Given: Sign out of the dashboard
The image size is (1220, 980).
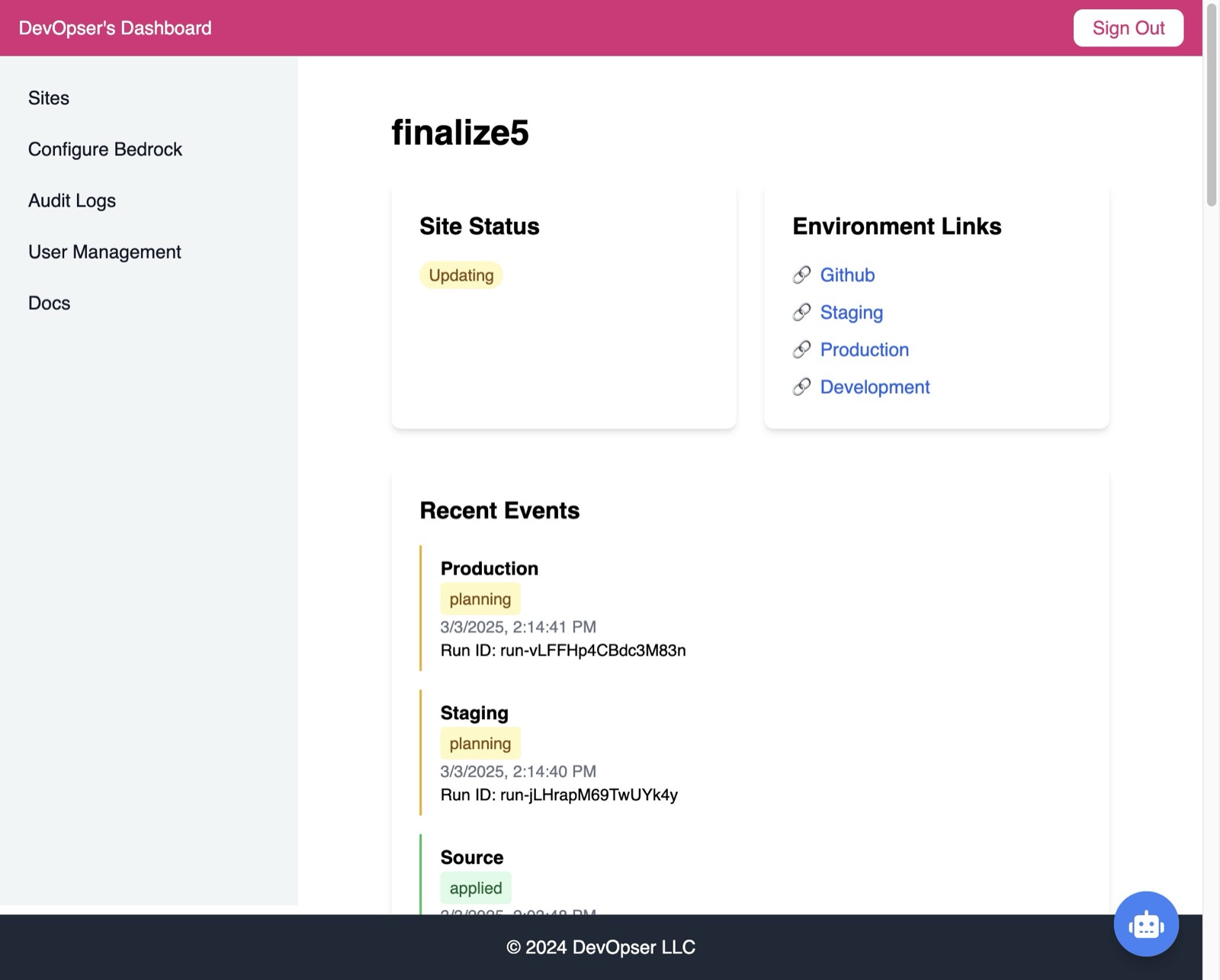Looking at the screenshot, I should tap(1128, 28).
